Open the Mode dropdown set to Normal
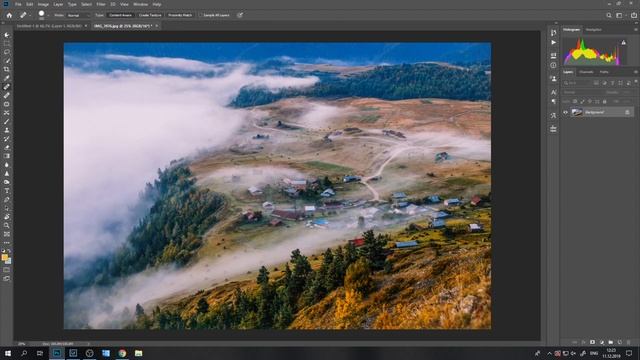 click(x=78, y=15)
